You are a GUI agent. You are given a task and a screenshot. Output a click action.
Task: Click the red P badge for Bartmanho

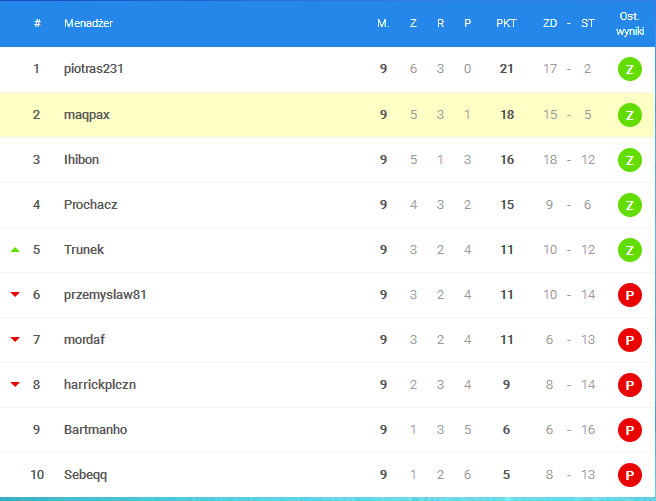[x=629, y=430]
